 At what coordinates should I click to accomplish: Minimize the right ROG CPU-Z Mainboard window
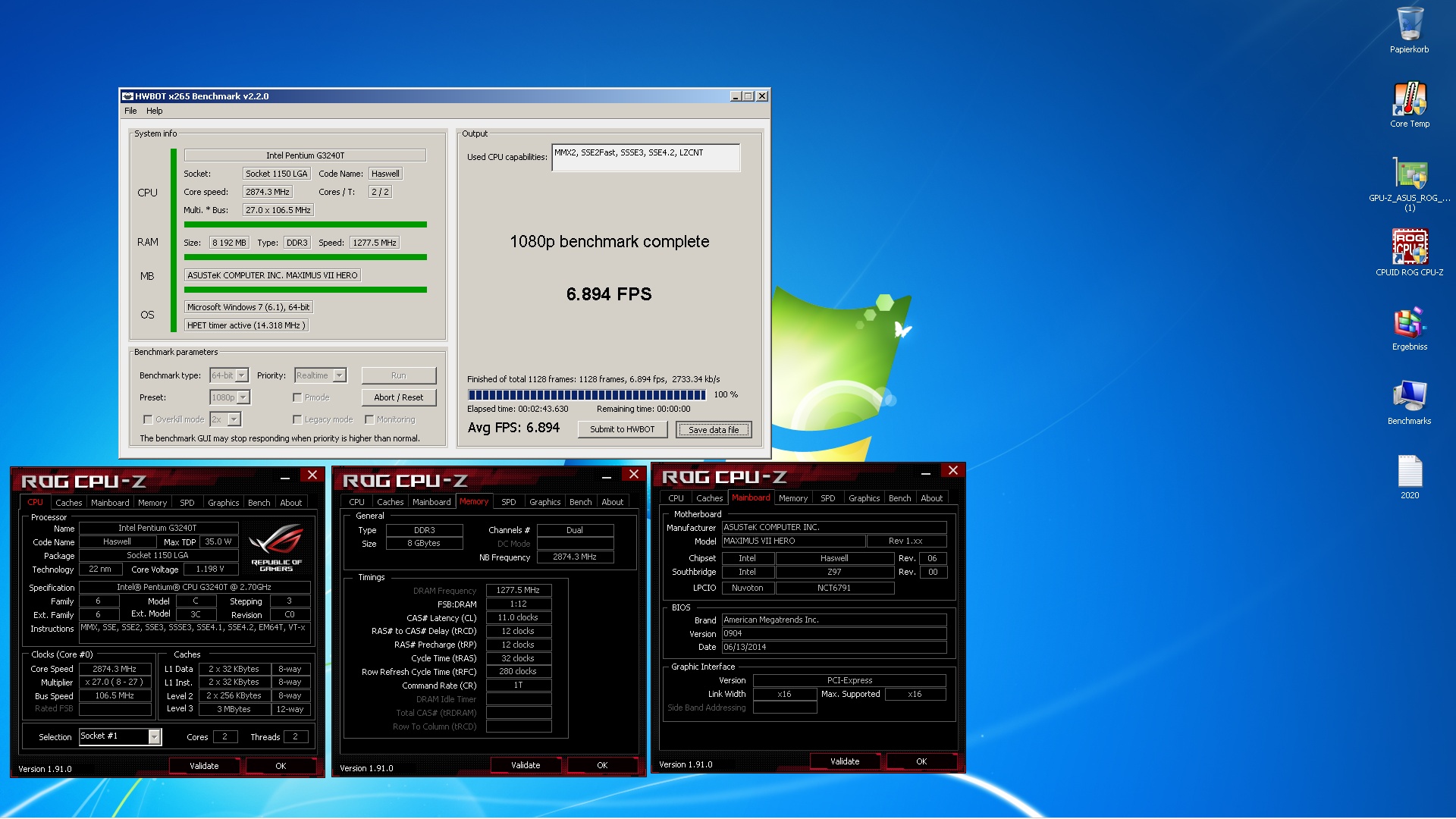click(x=926, y=473)
